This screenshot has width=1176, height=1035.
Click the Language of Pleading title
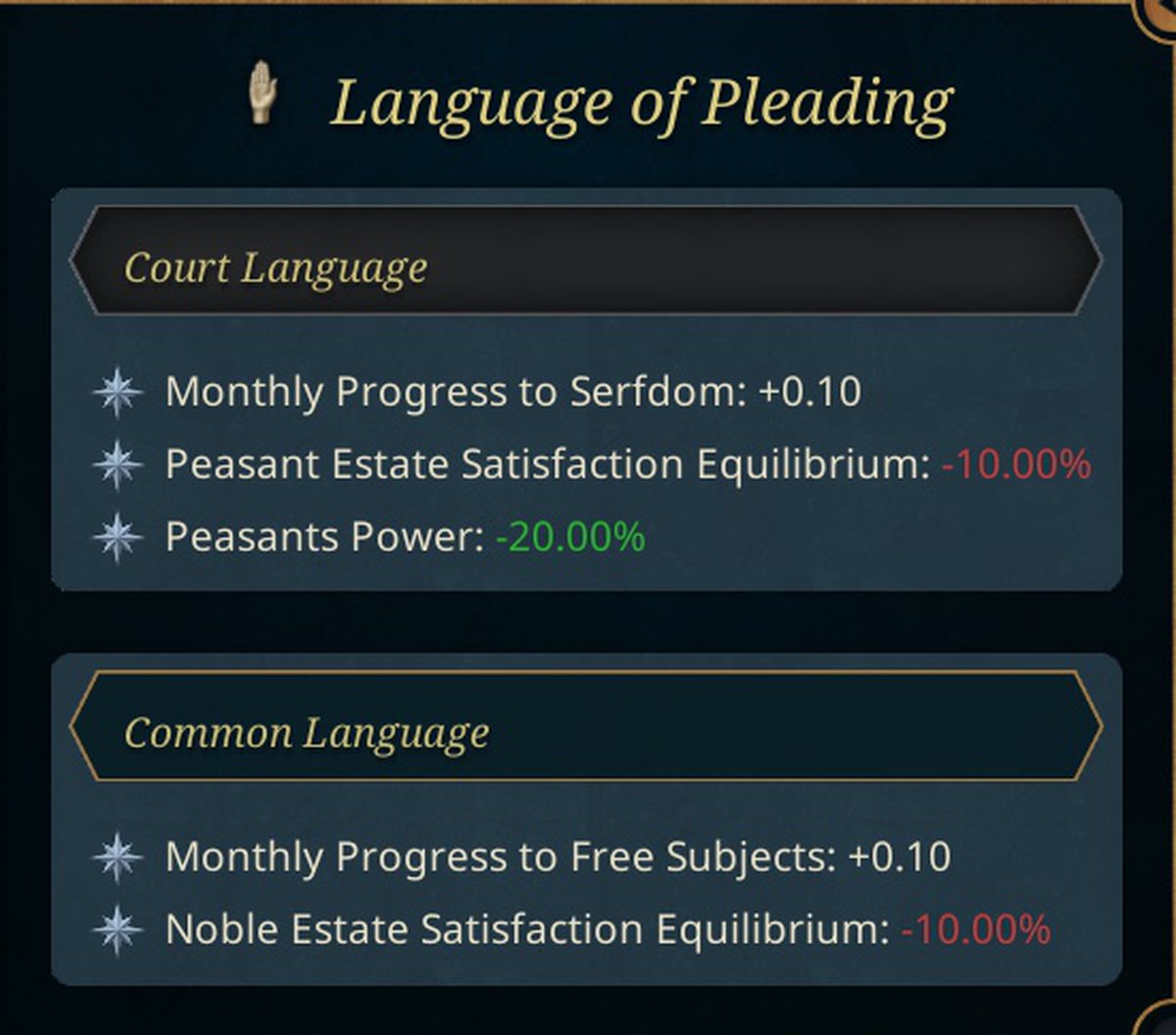pyautogui.click(x=641, y=102)
